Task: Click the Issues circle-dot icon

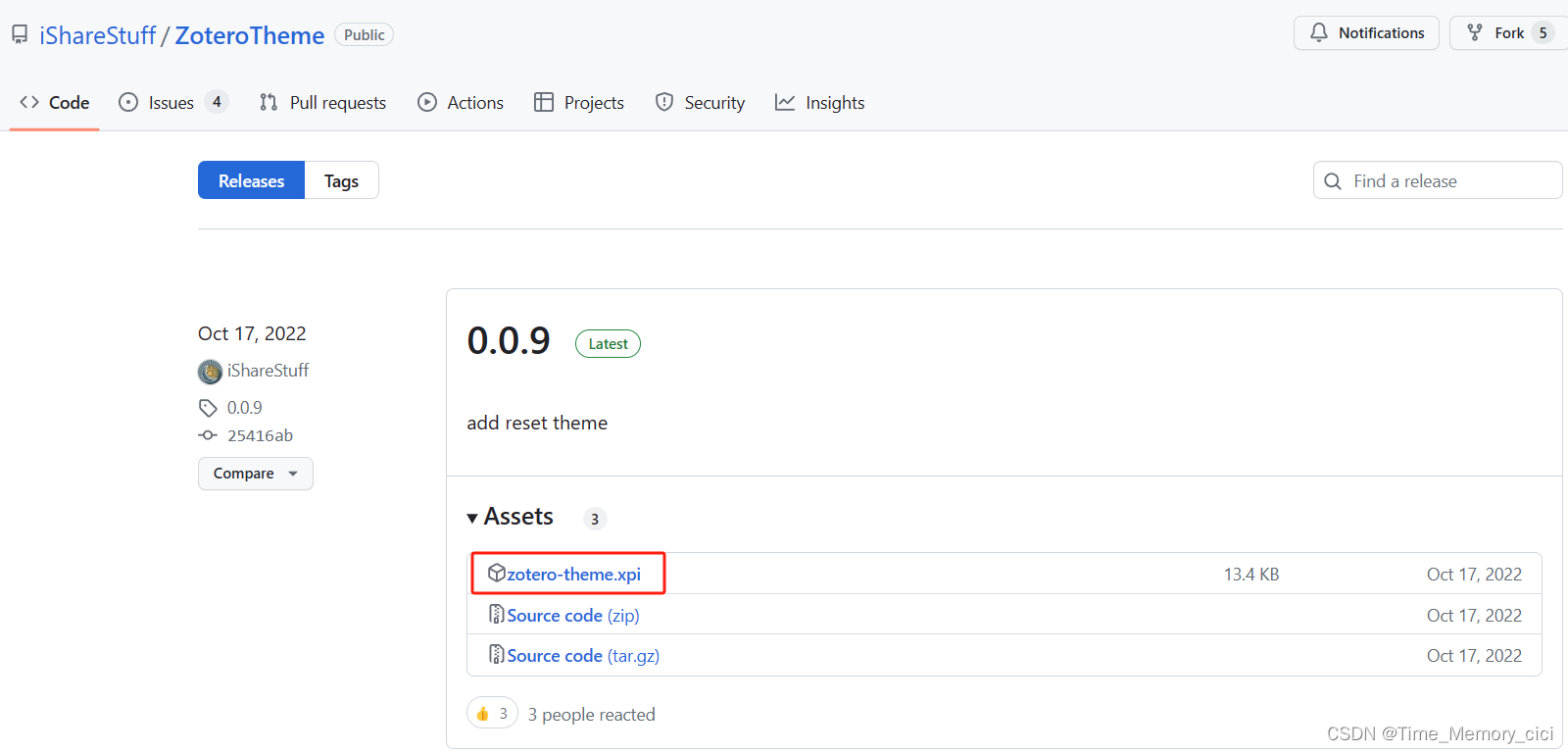Action: click(128, 102)
